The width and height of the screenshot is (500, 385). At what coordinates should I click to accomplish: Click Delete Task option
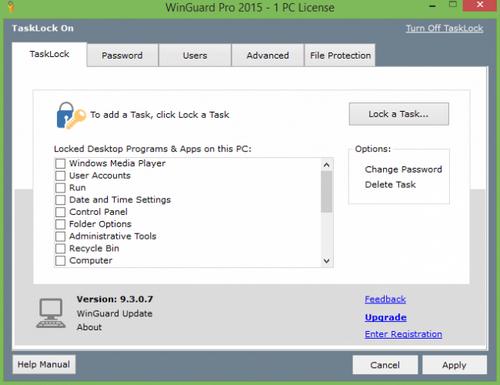pos(390,185)
